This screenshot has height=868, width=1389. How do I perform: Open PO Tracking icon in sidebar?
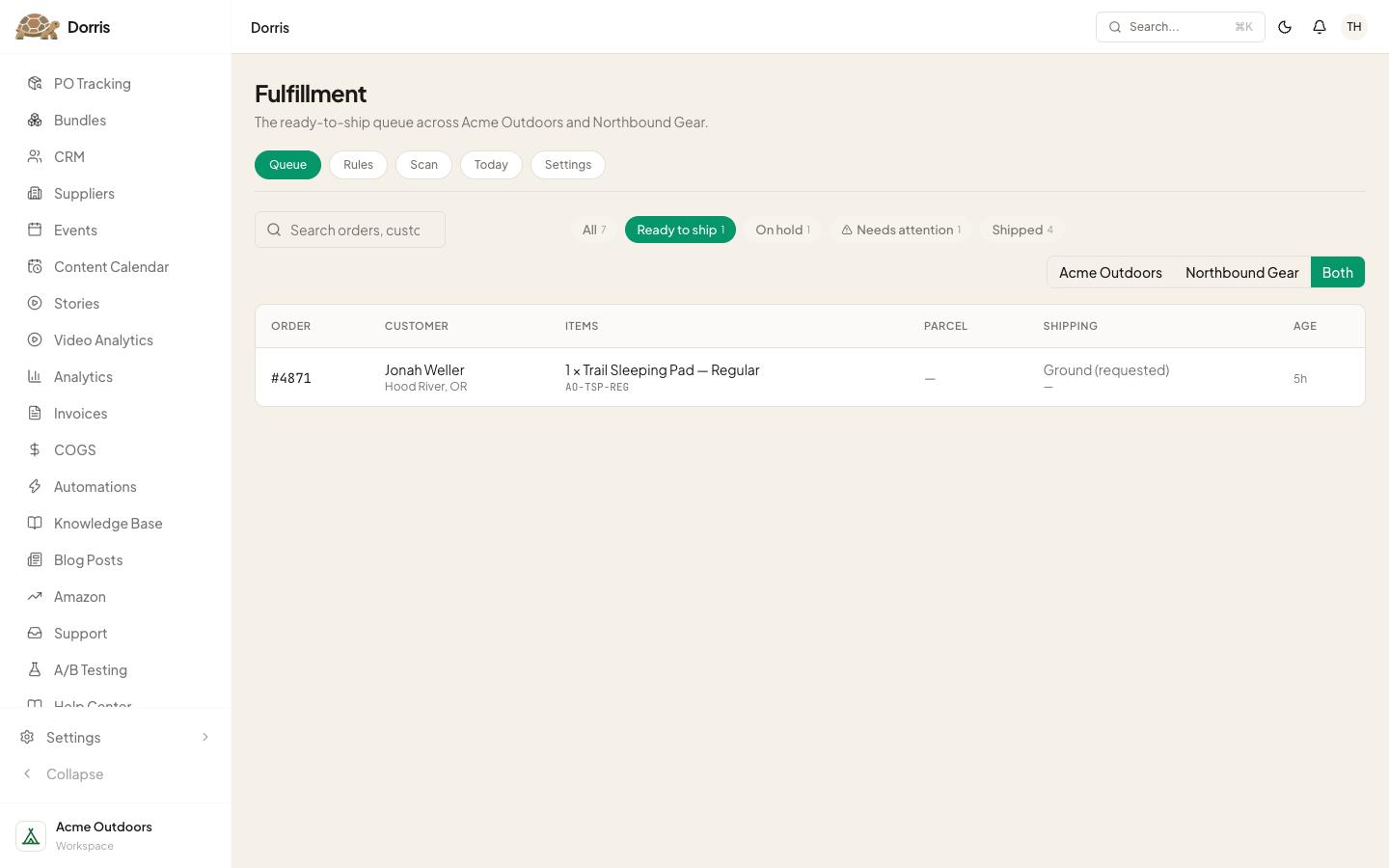(x=35, y=84)
